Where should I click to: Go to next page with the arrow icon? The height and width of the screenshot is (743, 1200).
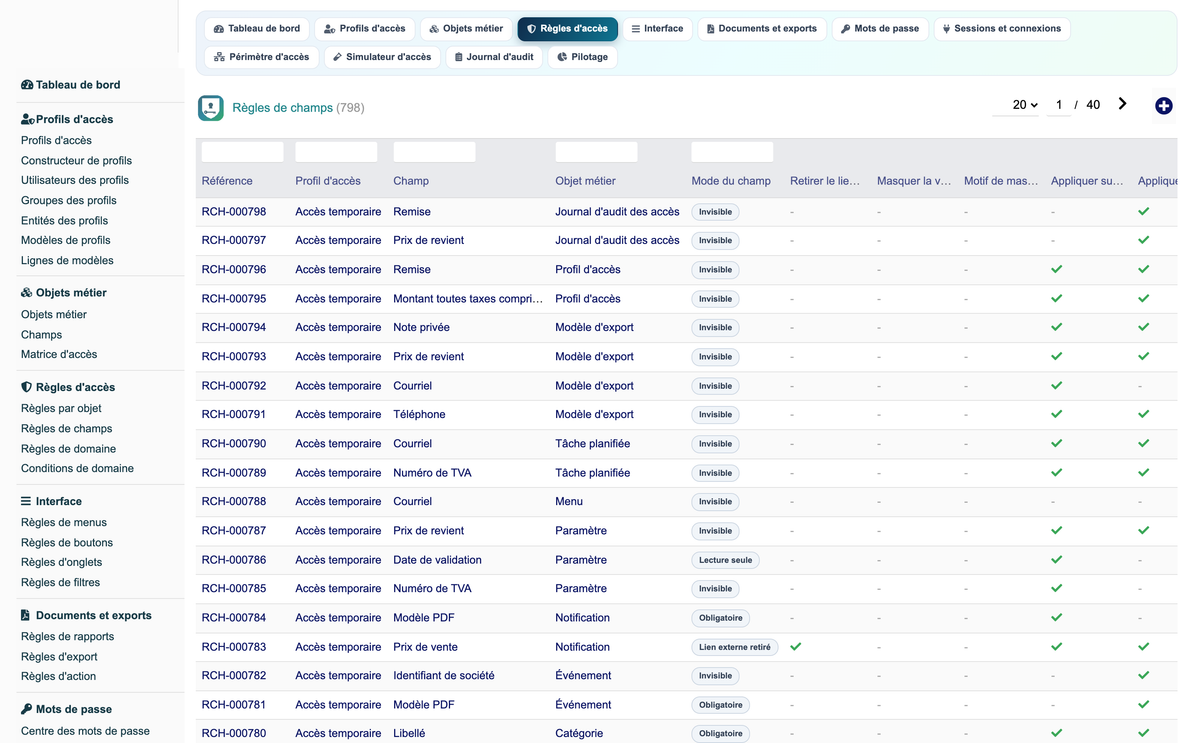1123,104
